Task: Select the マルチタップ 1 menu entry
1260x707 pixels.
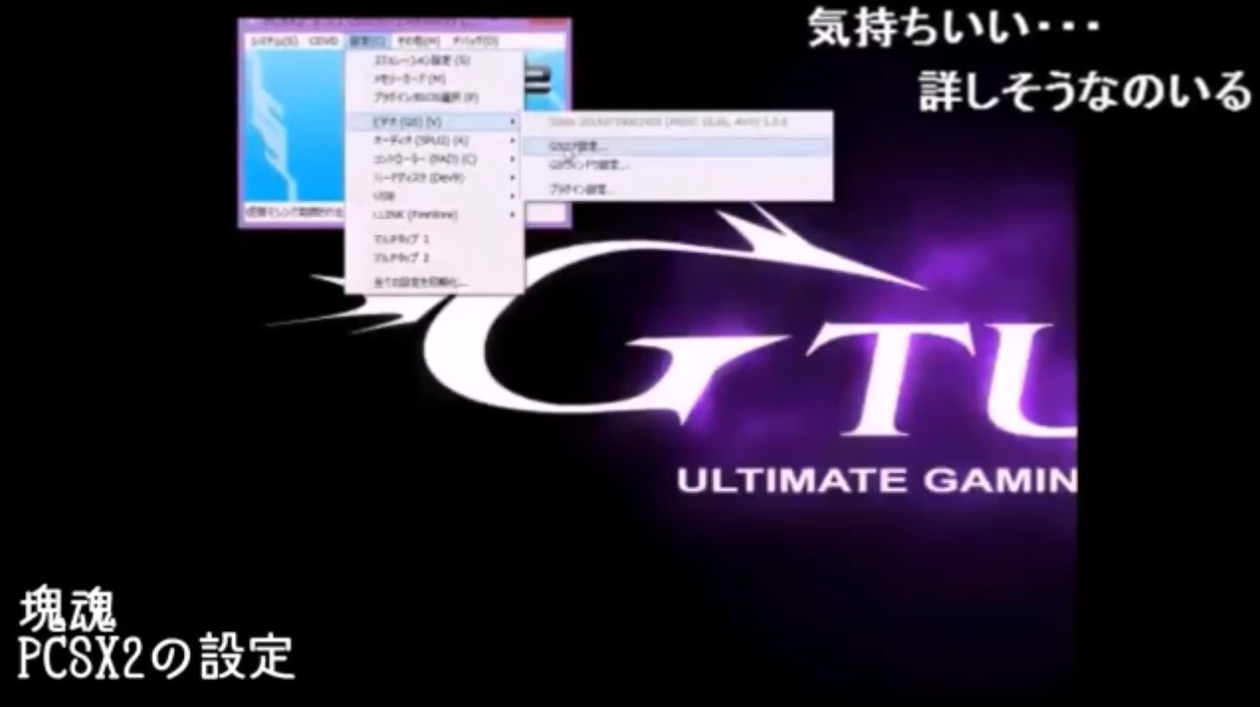Action: pos(433,240)
